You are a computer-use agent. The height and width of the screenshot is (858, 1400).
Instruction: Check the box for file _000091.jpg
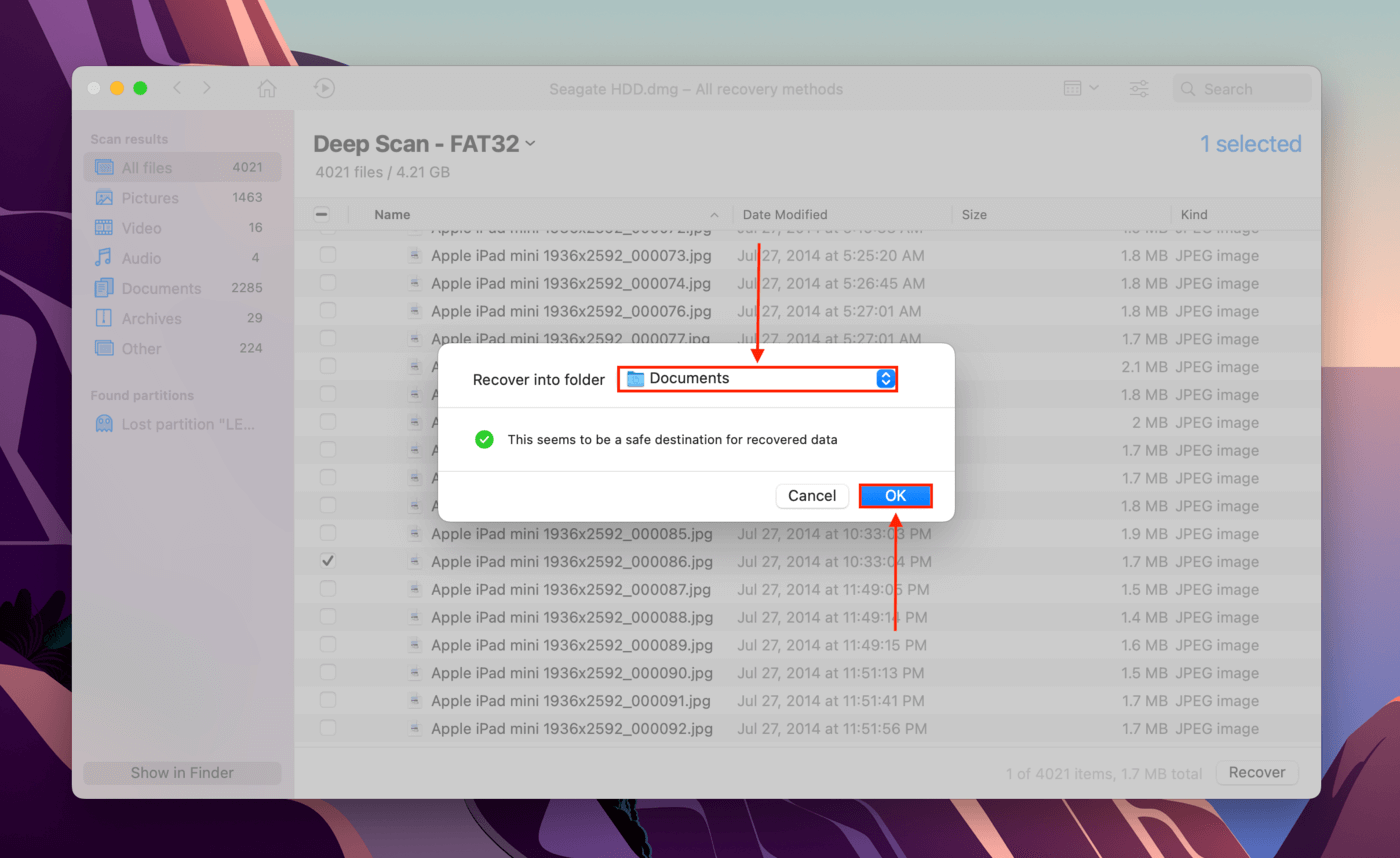point(328,700)
